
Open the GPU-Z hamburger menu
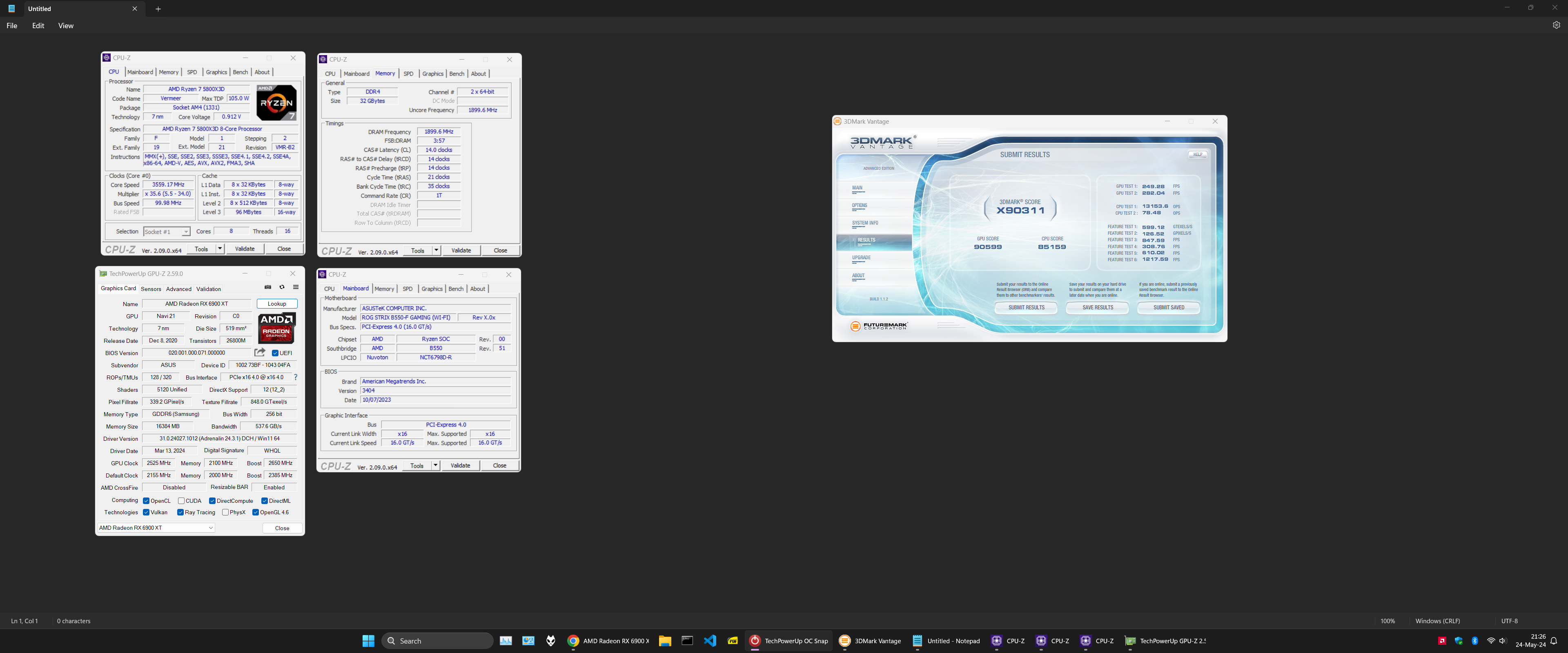click(x=296, y=287)
